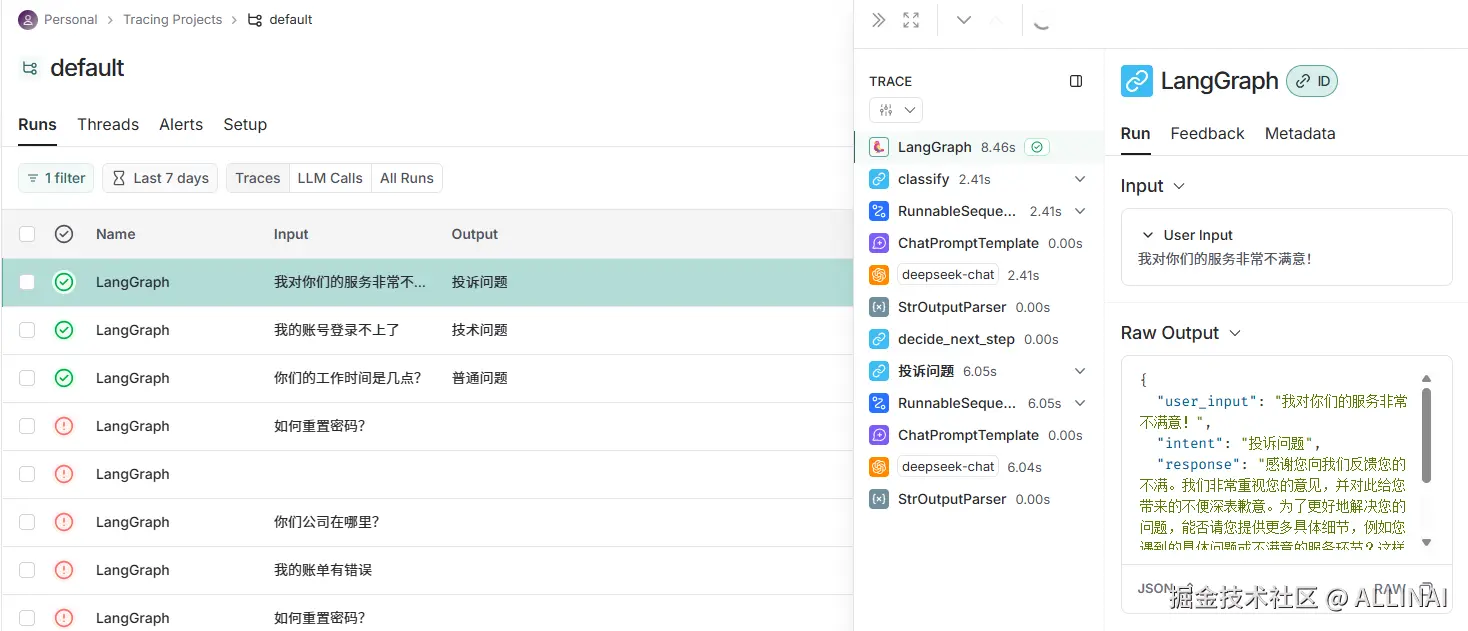The height and width of the screenshot is (631, 1468).
Task: Click the Name column header
Action: (116, 234)
